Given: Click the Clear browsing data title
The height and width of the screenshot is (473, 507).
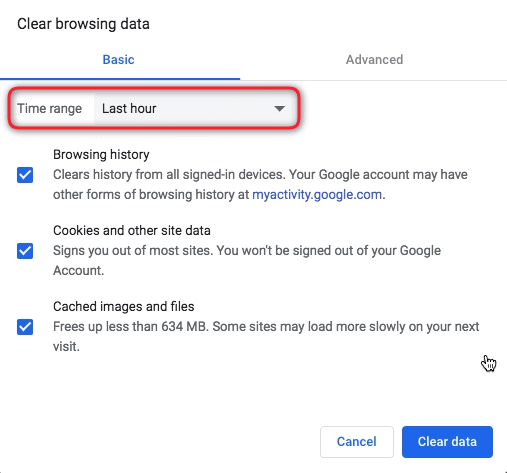Looking at the screenshot, I should point(83,24).
